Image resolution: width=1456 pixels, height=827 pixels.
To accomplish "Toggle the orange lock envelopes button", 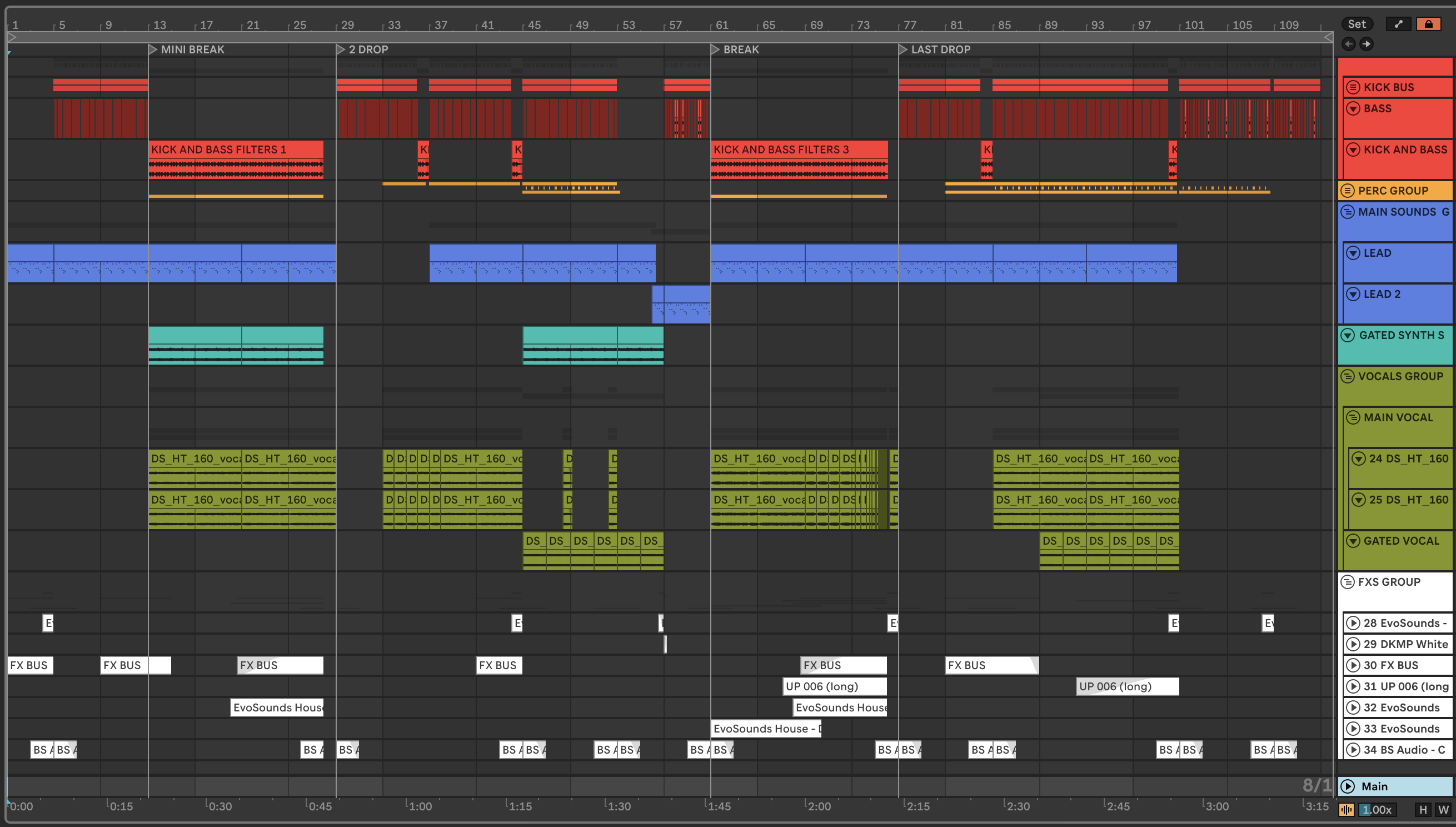I will 1428,24.
